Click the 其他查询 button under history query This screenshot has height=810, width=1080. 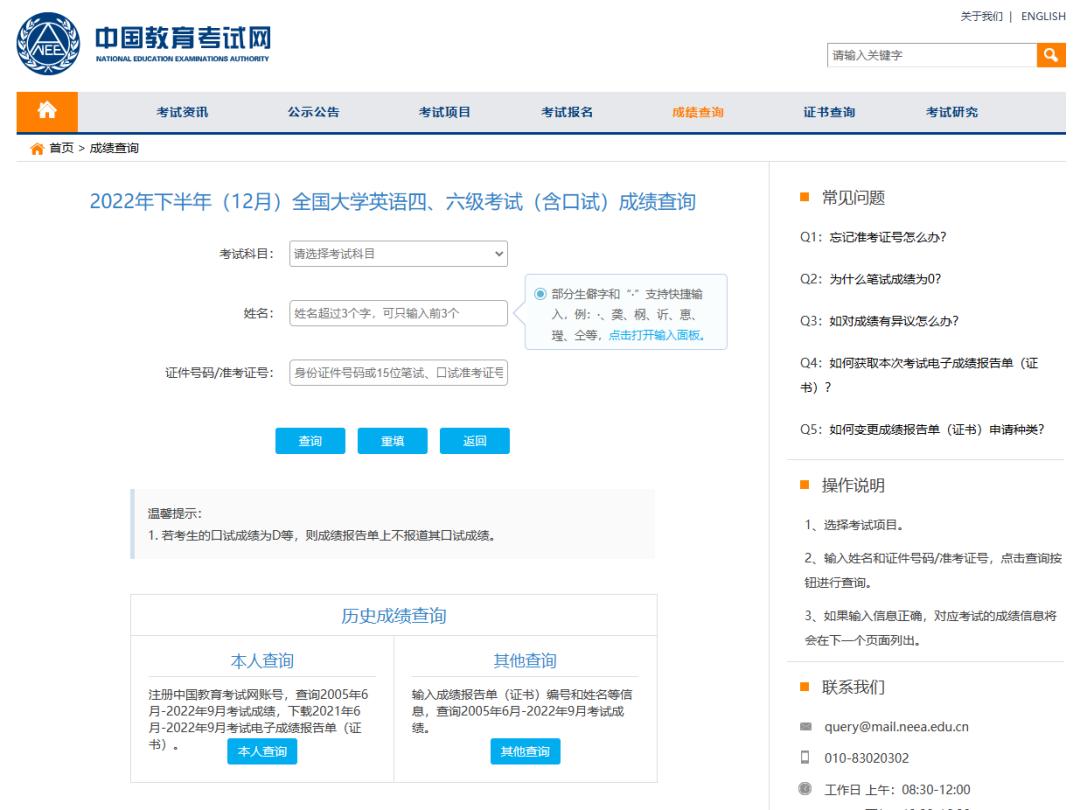pos(525,751)
